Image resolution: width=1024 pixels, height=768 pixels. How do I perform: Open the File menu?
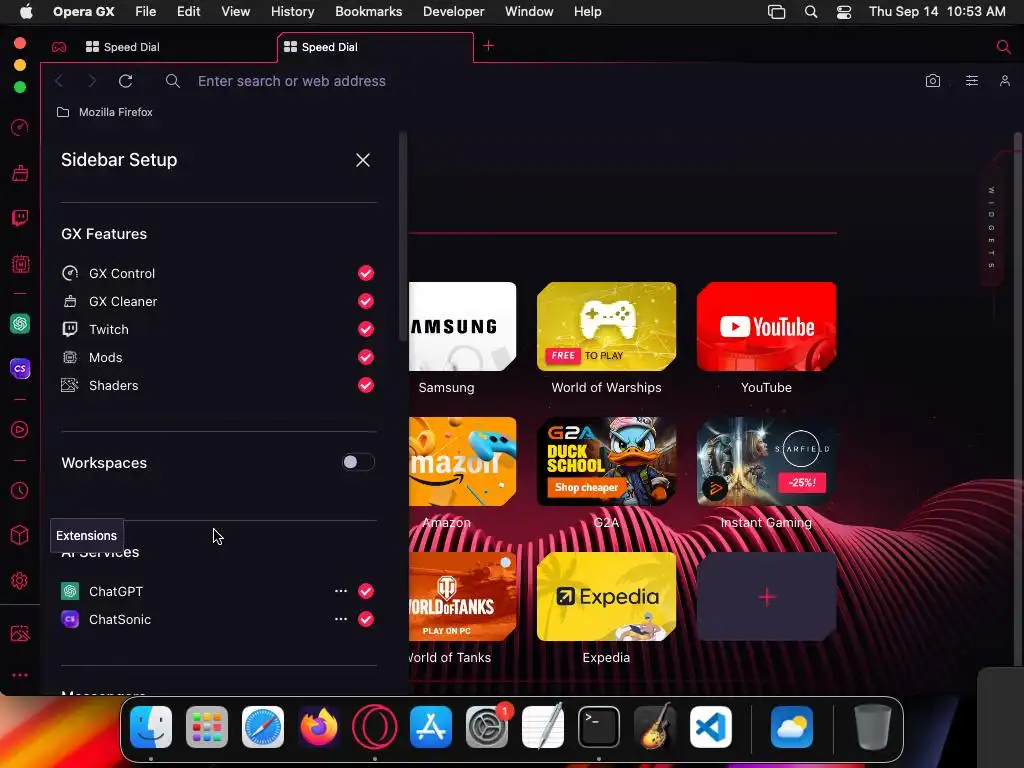[x=146, y=12]
